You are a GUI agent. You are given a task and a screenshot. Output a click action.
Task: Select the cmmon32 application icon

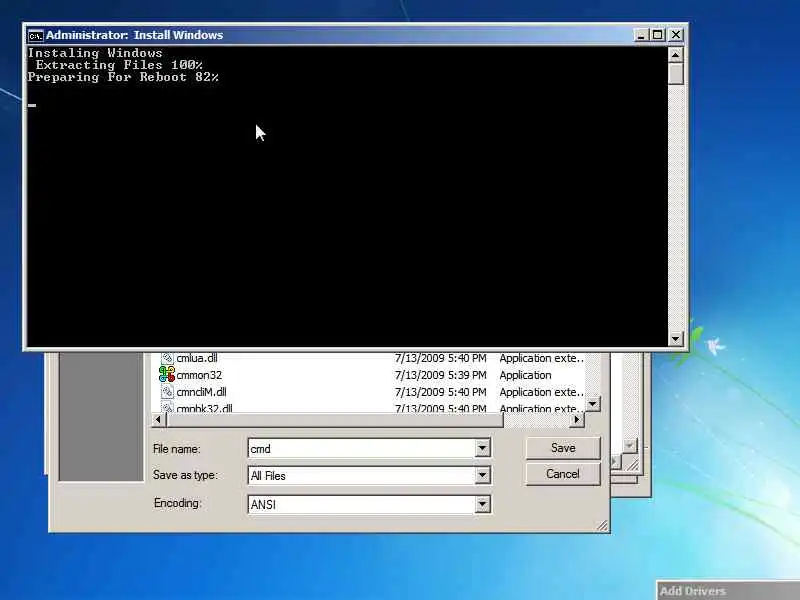(167, 374)
